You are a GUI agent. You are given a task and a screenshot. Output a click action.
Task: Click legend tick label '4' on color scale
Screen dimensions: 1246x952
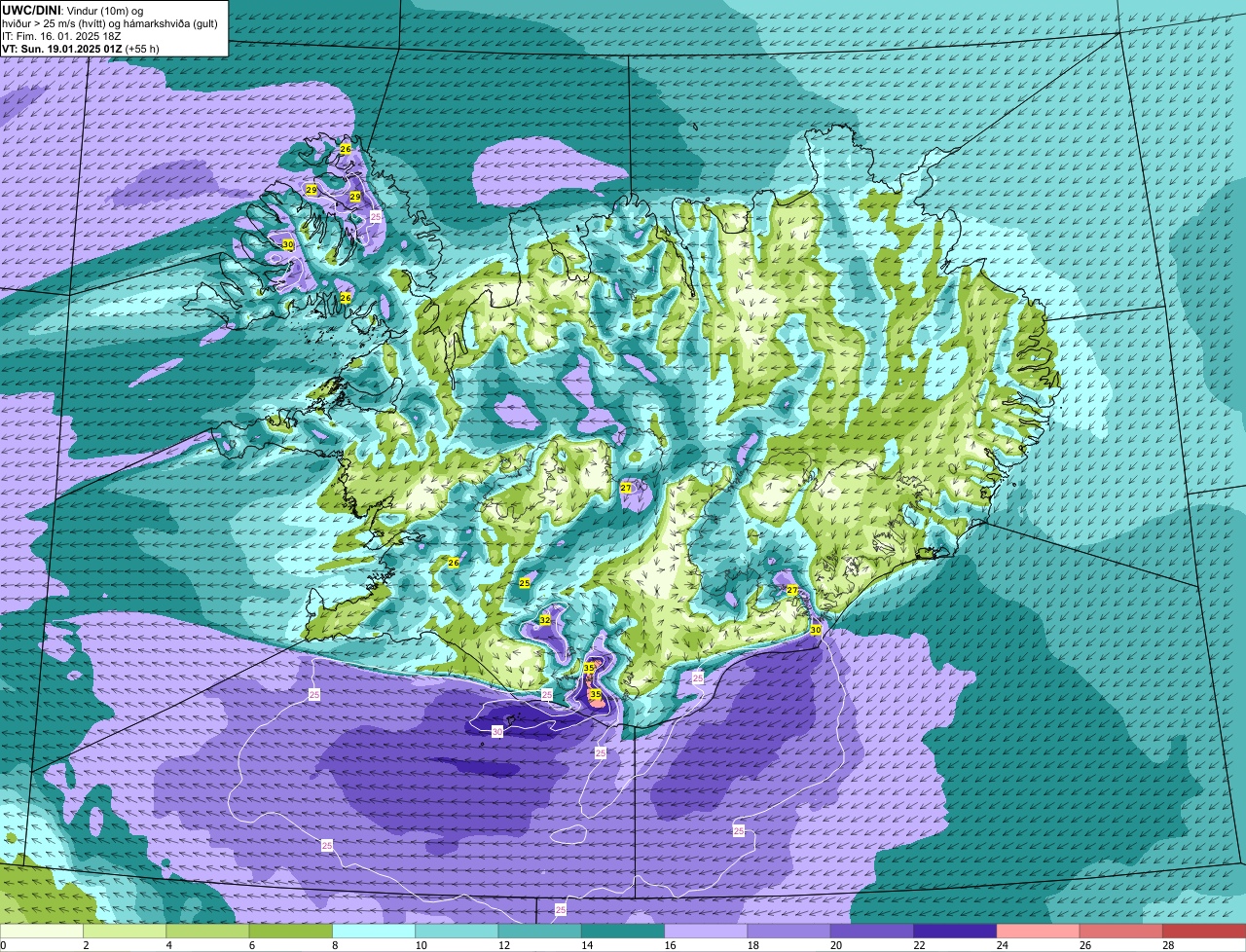[168, 945]
